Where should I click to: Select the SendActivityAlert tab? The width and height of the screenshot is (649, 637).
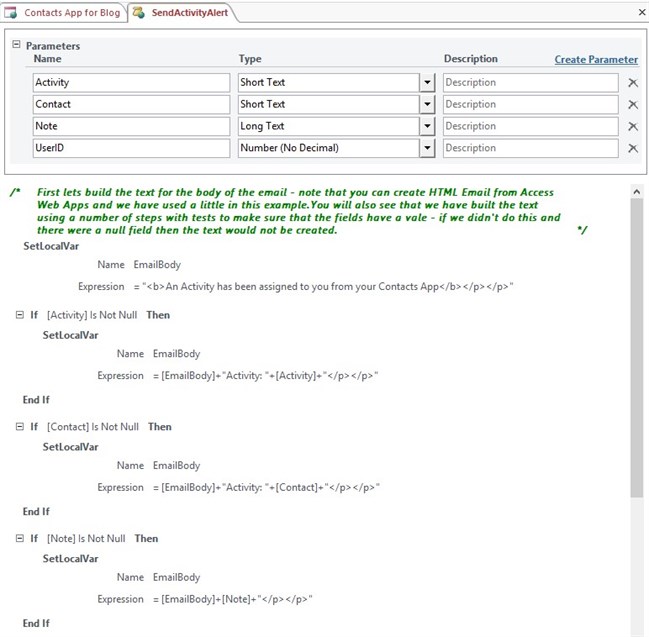coord(192,12)
